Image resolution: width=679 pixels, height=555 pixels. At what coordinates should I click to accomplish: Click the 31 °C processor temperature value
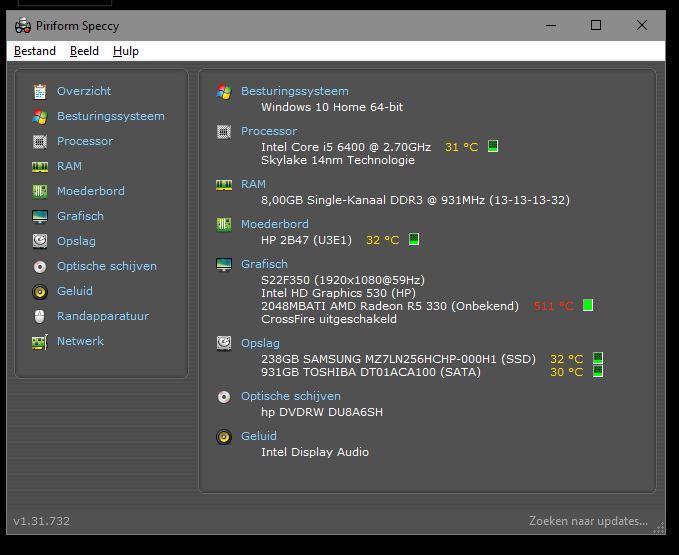[x=462, y=147]
